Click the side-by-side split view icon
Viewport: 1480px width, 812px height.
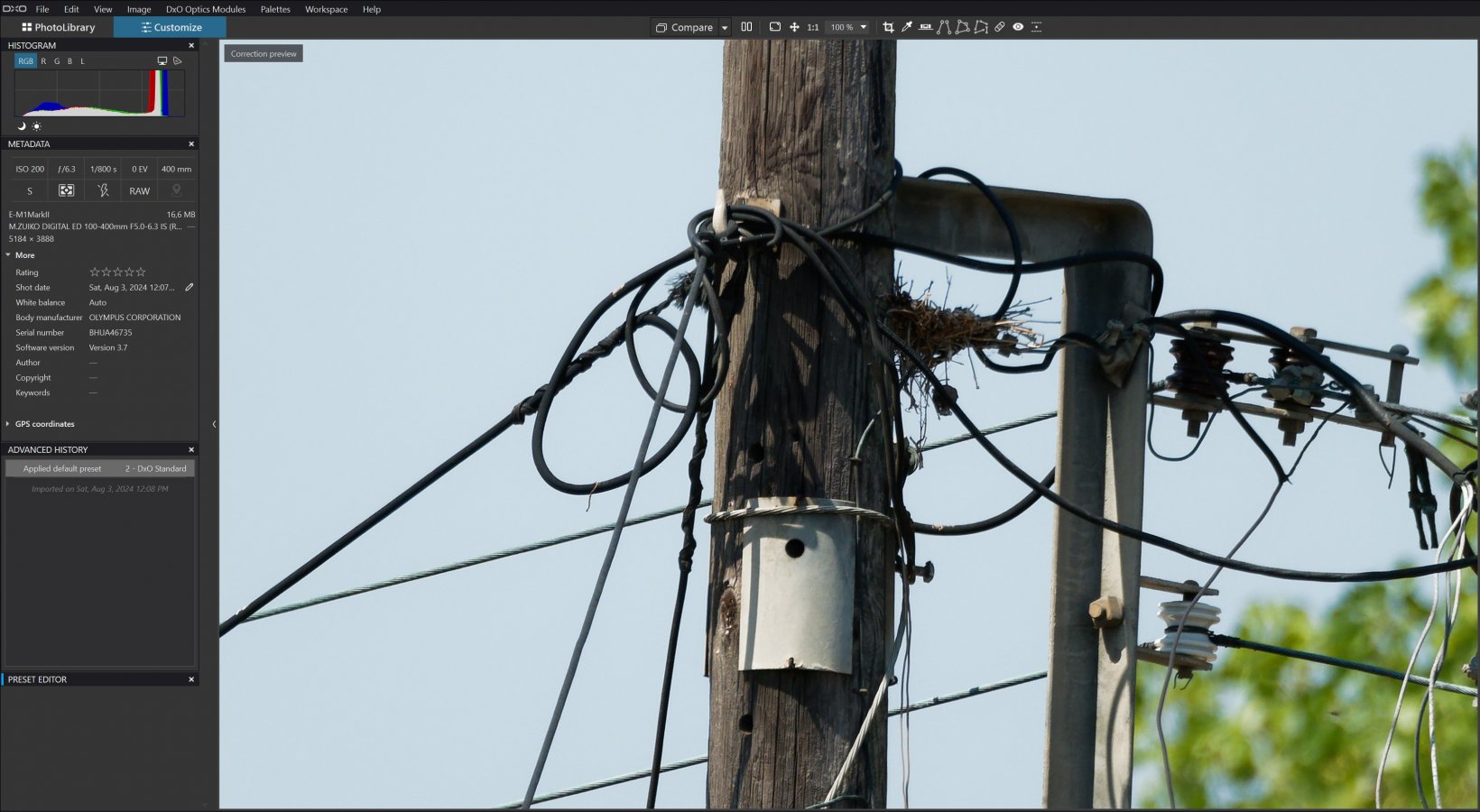(746, 27)
